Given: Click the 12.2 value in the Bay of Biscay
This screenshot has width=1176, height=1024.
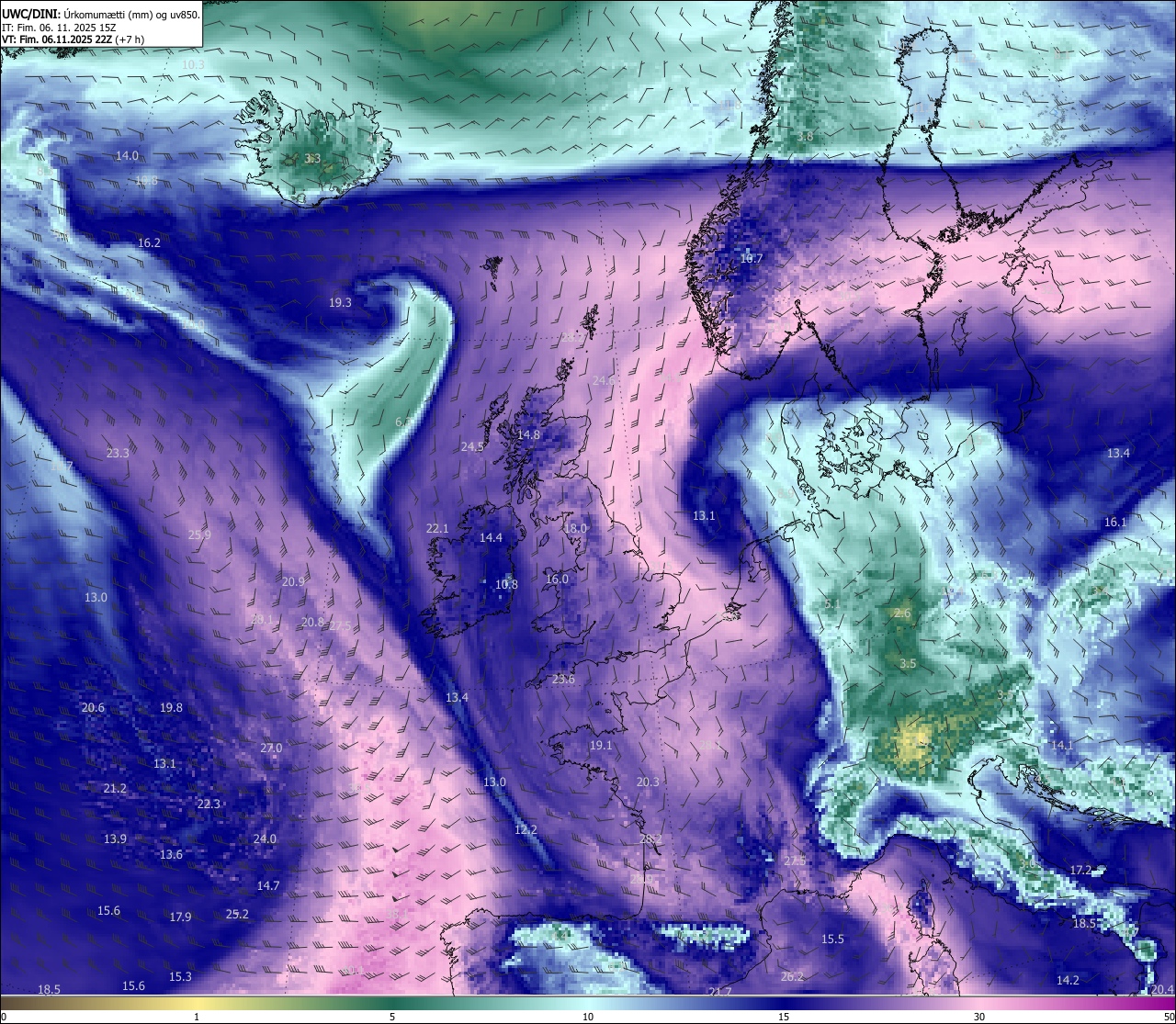Looking at the screenshot, I should 526,829.
